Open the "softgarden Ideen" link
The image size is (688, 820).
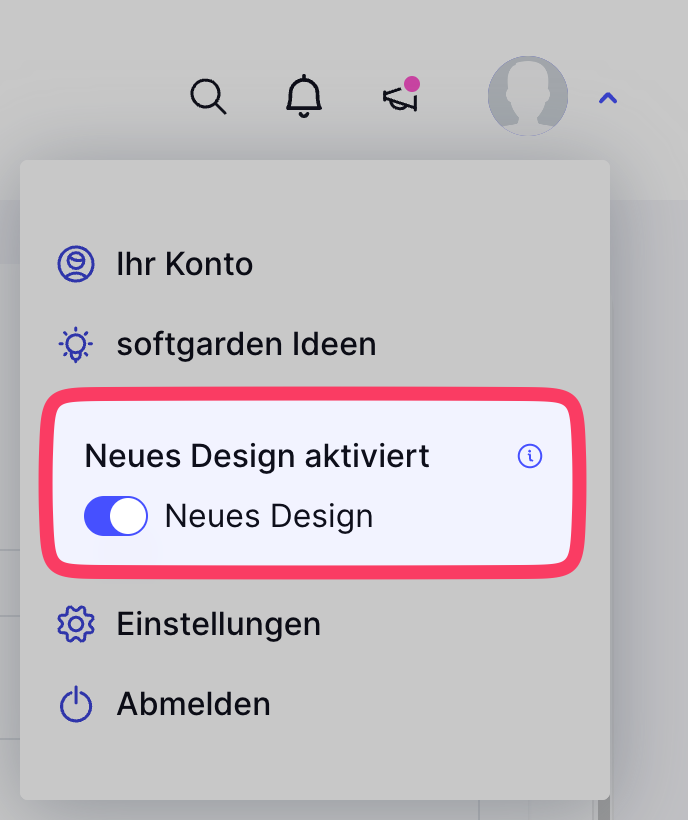click(x=246, y=344)
